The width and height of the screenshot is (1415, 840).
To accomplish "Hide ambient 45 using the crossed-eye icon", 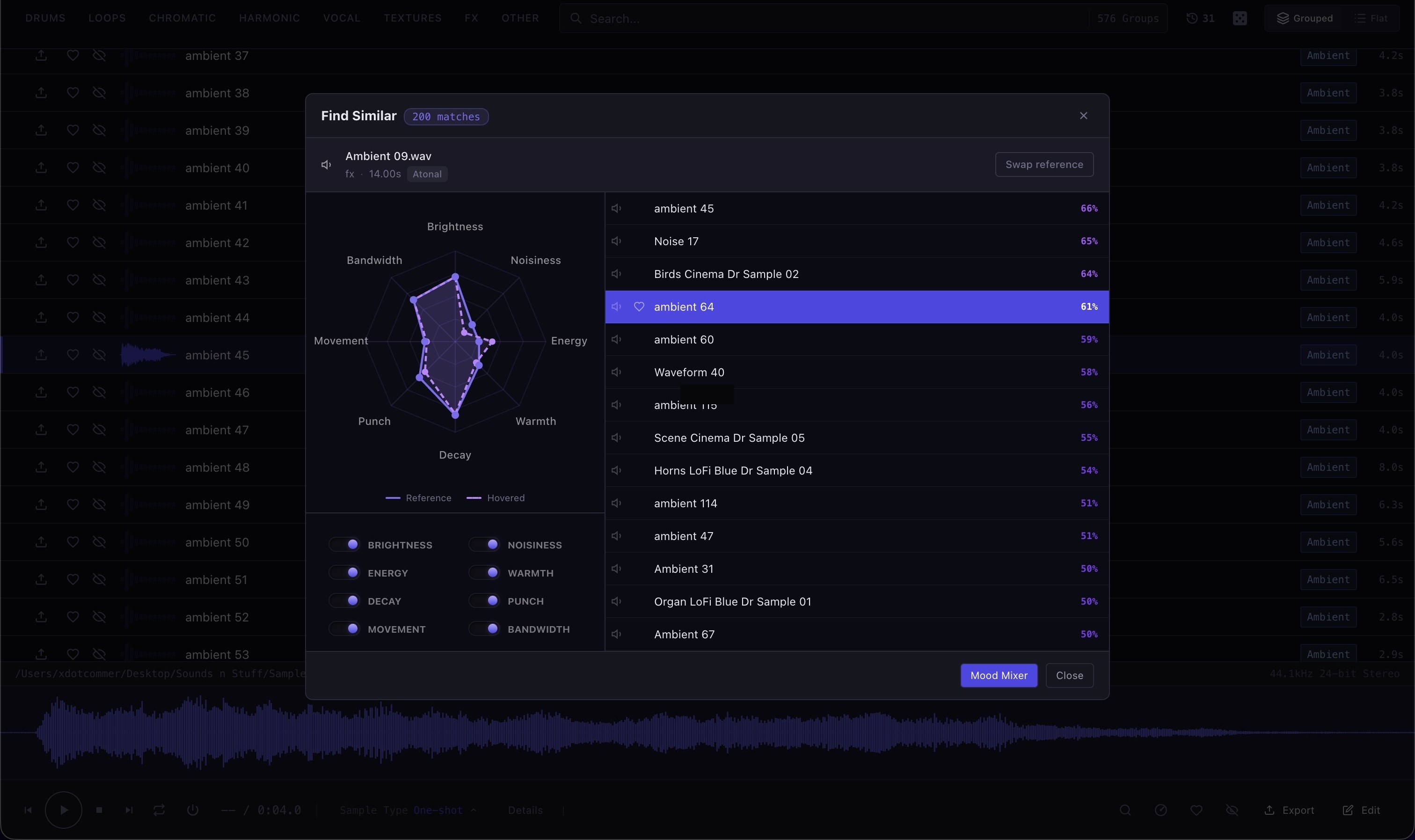I will point(99,355).
